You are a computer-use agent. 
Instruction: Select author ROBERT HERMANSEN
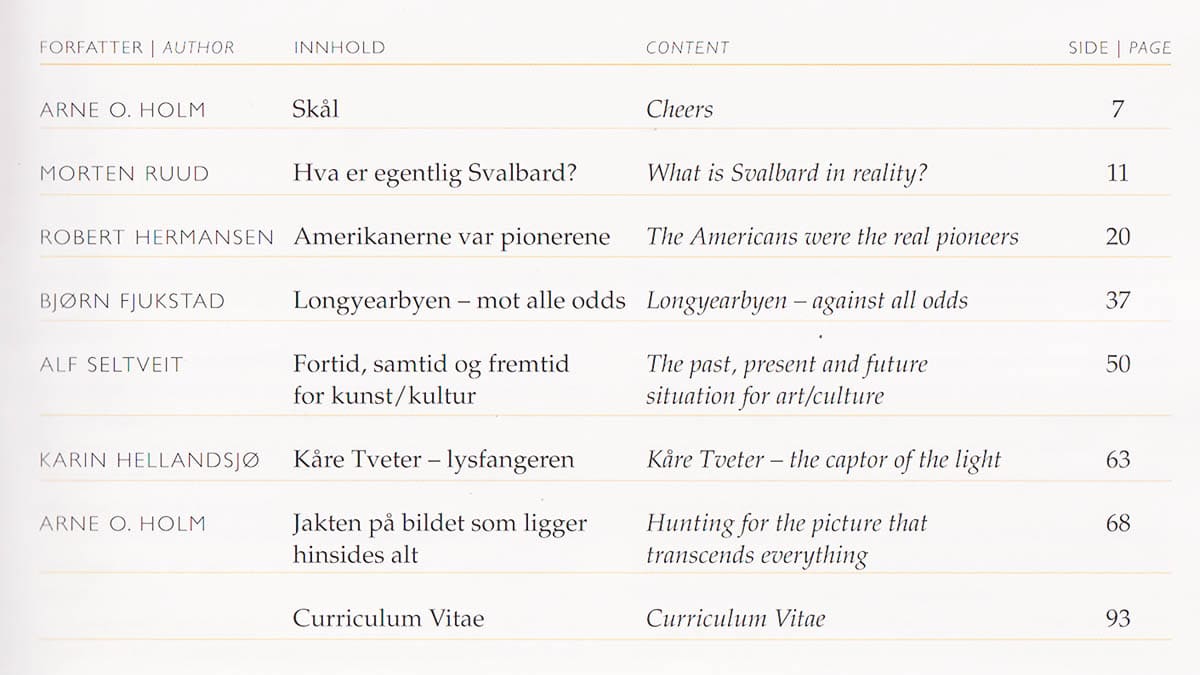click(x=156, y=238)
